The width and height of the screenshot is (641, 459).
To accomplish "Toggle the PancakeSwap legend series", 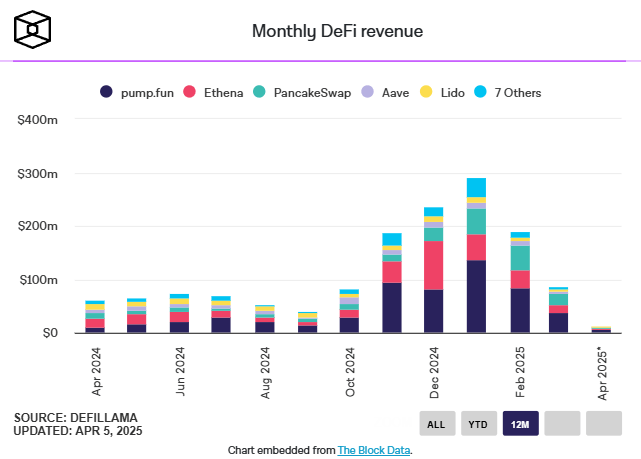I will pyautogui.click(x=302, y=92).
